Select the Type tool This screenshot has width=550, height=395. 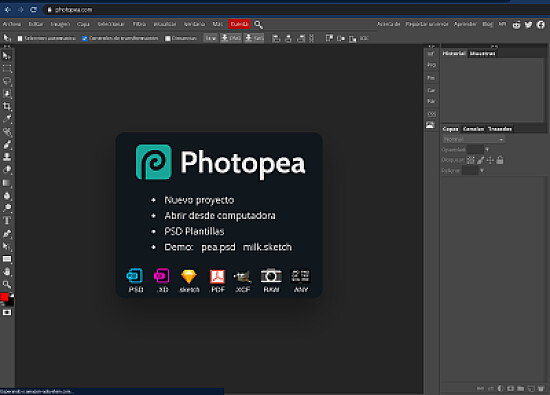pos(7,220)
